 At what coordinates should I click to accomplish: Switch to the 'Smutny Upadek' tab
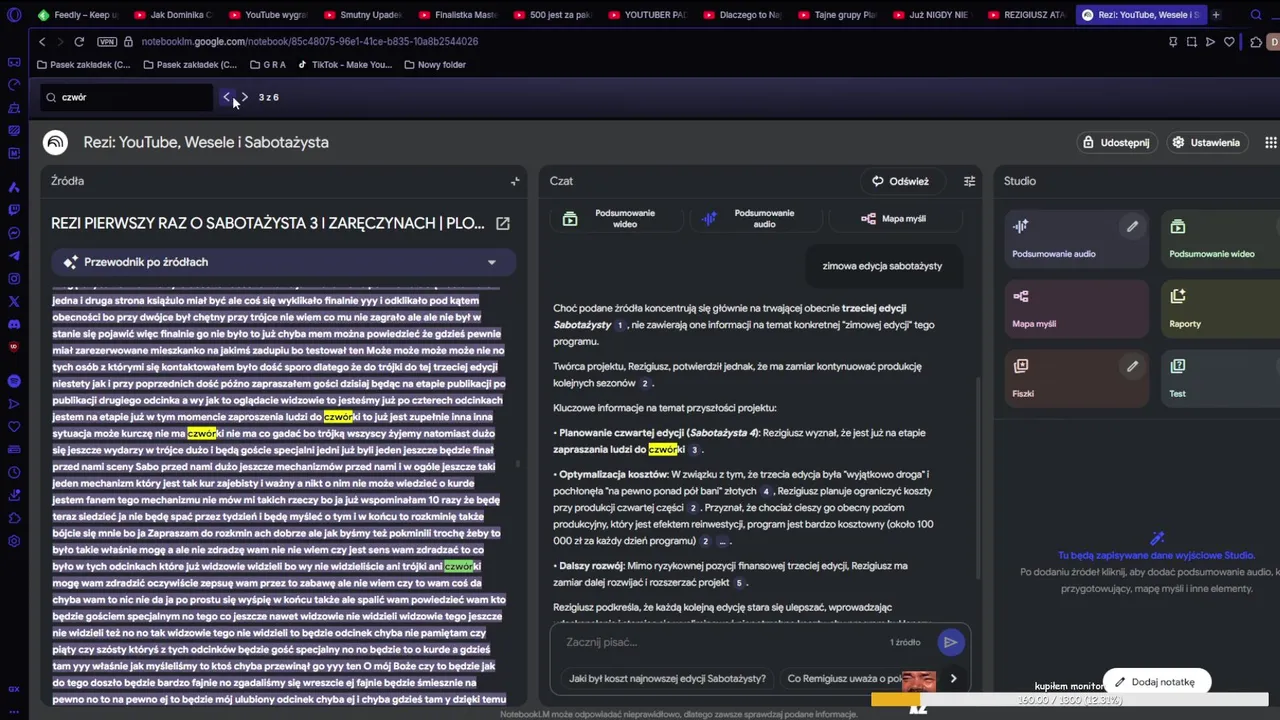pyautogui.click(x=361, y=15)
